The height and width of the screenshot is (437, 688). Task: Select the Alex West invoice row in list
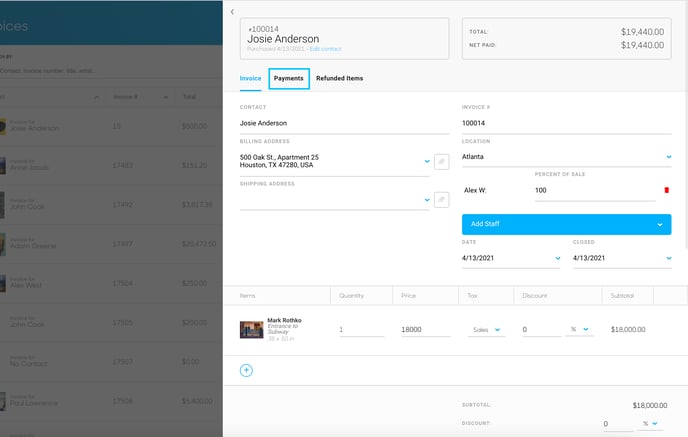(x=111, y=283)
